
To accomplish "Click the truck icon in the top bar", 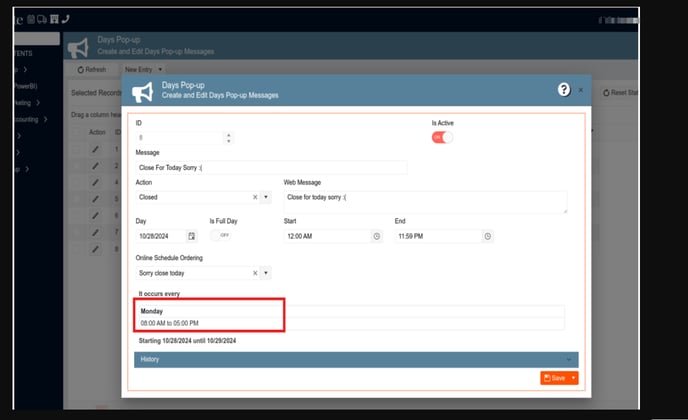I will click(44, 19).
